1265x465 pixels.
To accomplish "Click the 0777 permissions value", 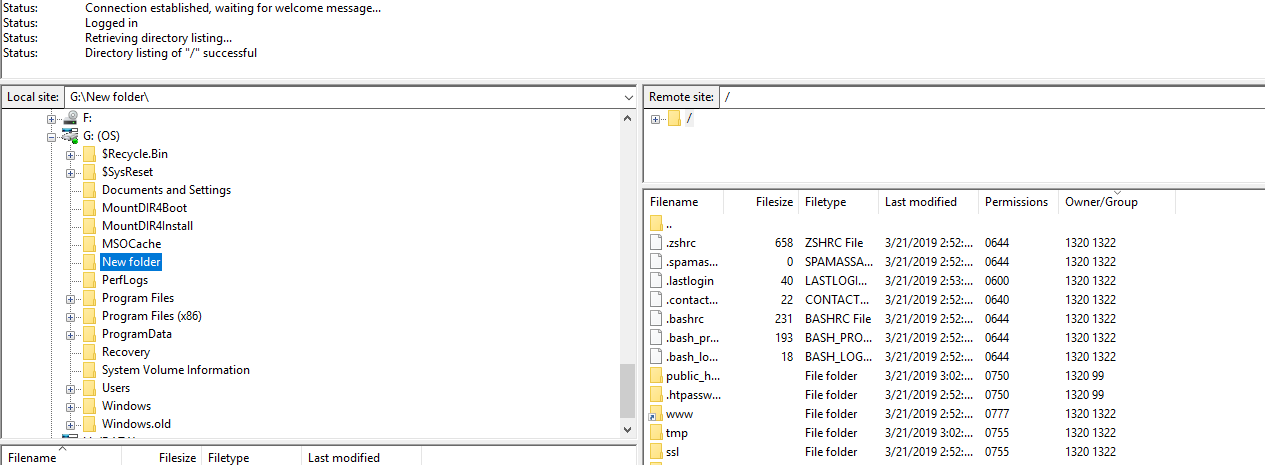I will point(998,414).
